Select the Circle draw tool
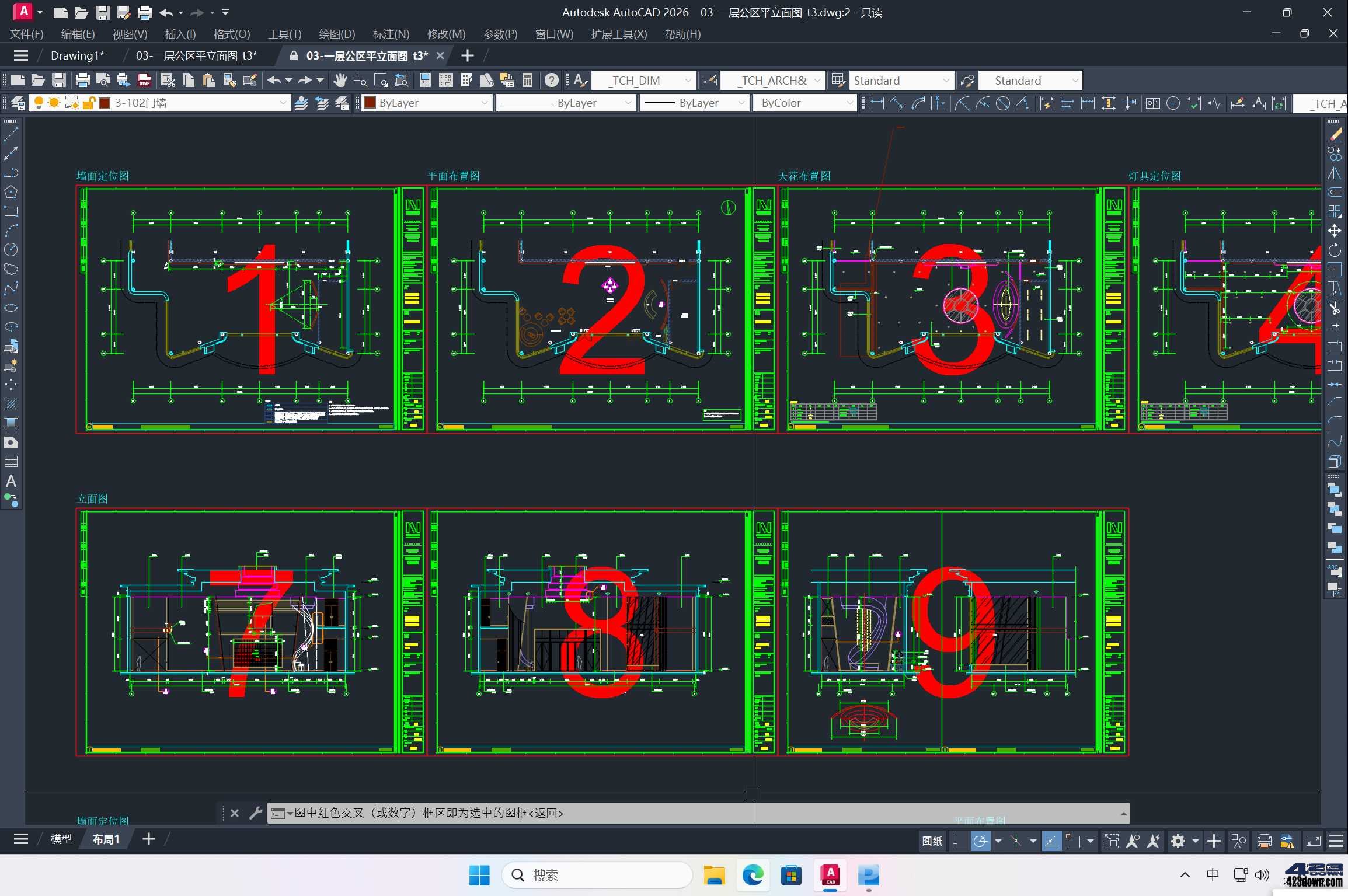The height and width of the screenshot is (896, 1348). click(x=11, y=250)
